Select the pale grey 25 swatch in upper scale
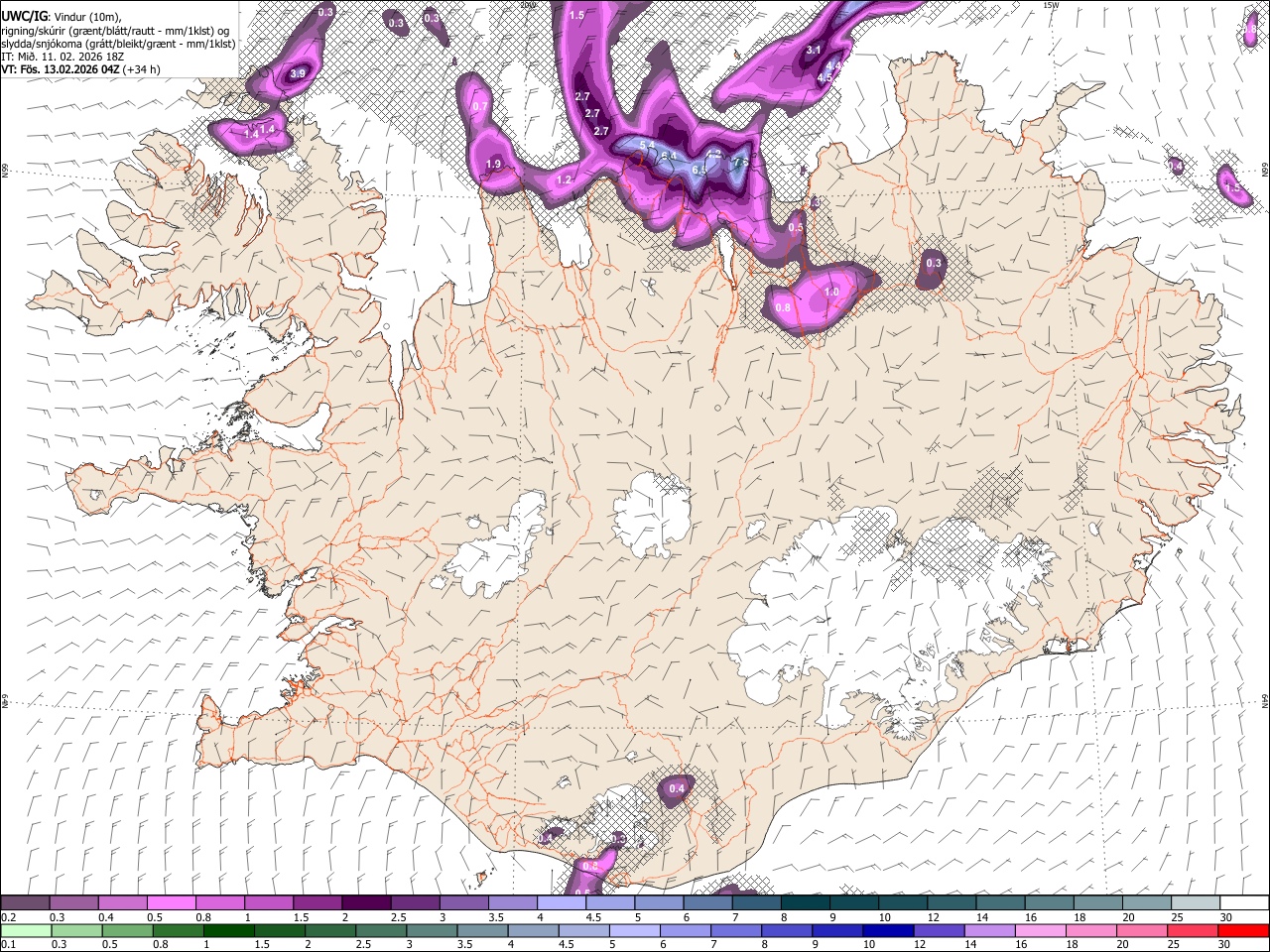 (x=1194, y=903)
